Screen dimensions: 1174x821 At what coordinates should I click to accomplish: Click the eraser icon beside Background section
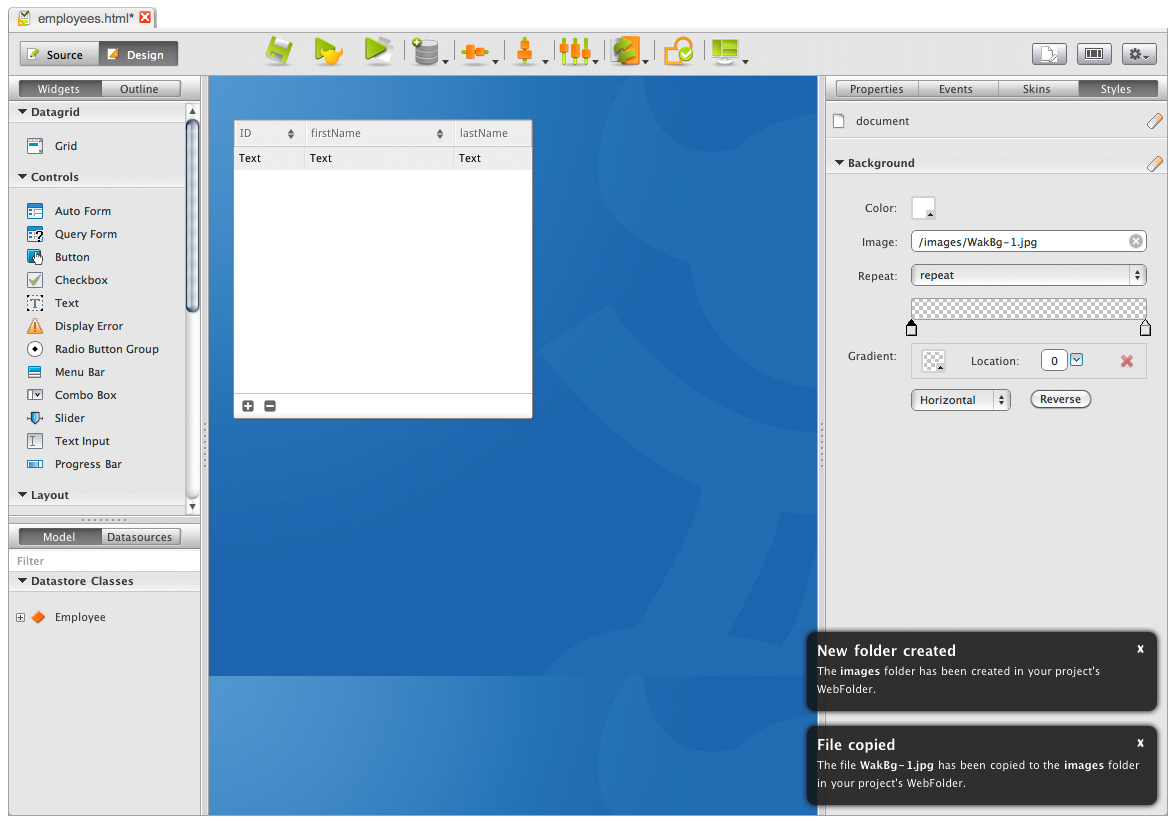1154,163
